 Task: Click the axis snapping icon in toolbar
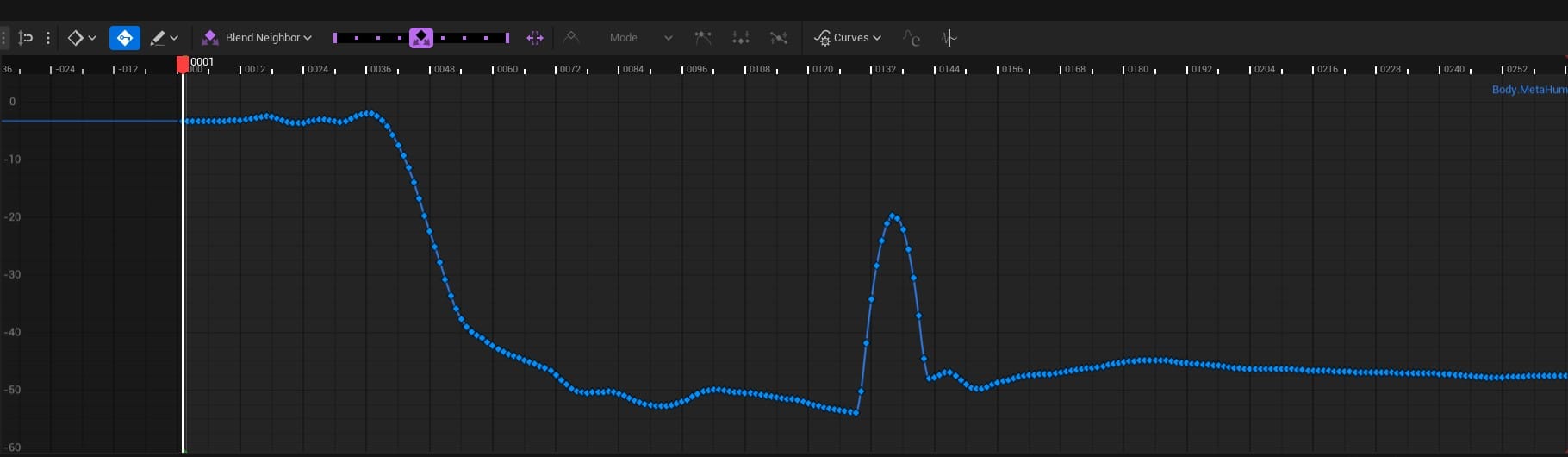click(26, 38)
